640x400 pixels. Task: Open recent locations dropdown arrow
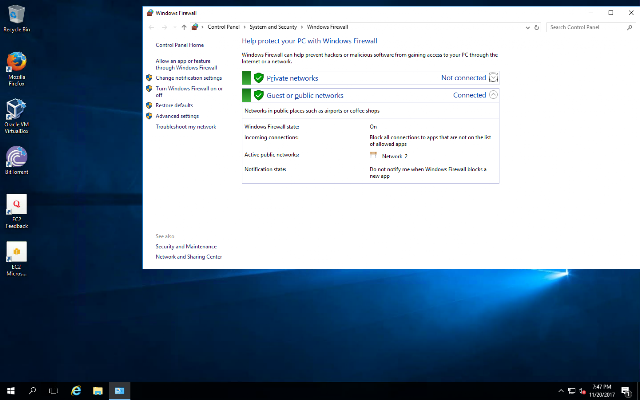pyautogui.click(x=174, y=27)
